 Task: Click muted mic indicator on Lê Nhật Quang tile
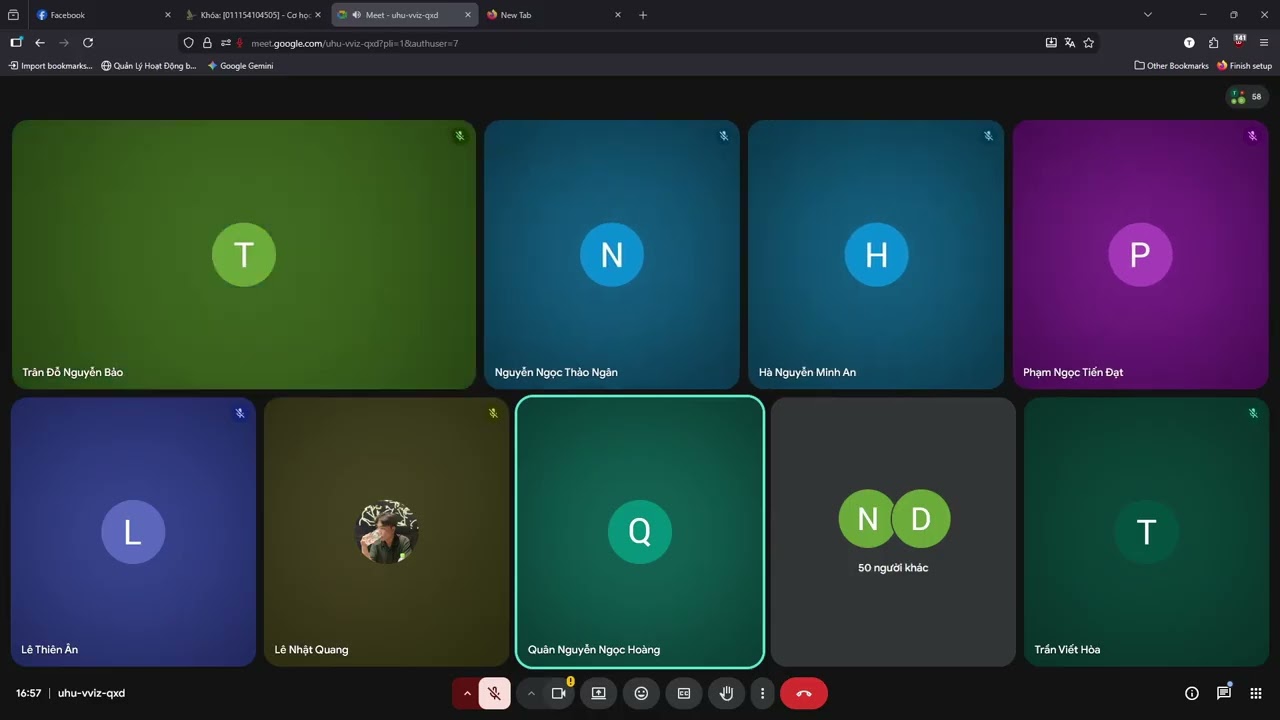(493, 413)
